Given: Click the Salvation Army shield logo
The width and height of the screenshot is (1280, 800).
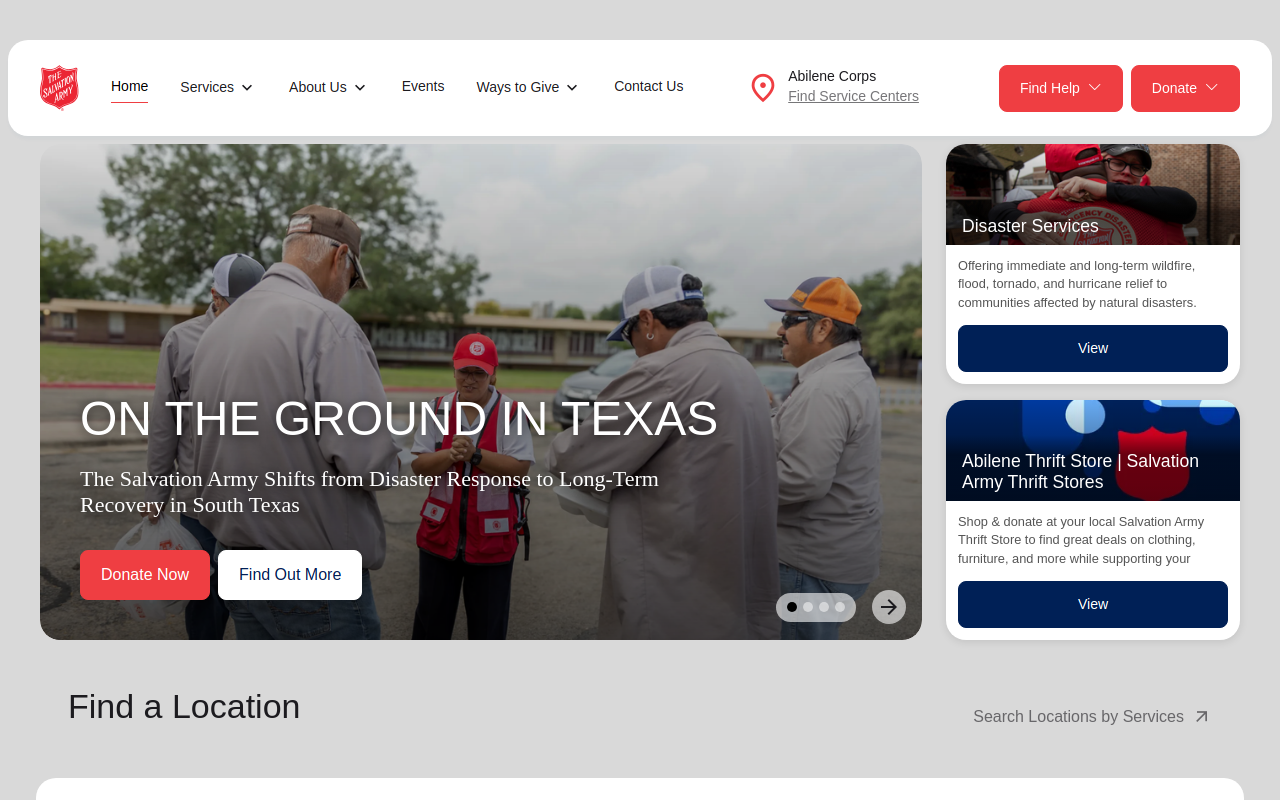Looking at the screenshot, I should [59, 88].
